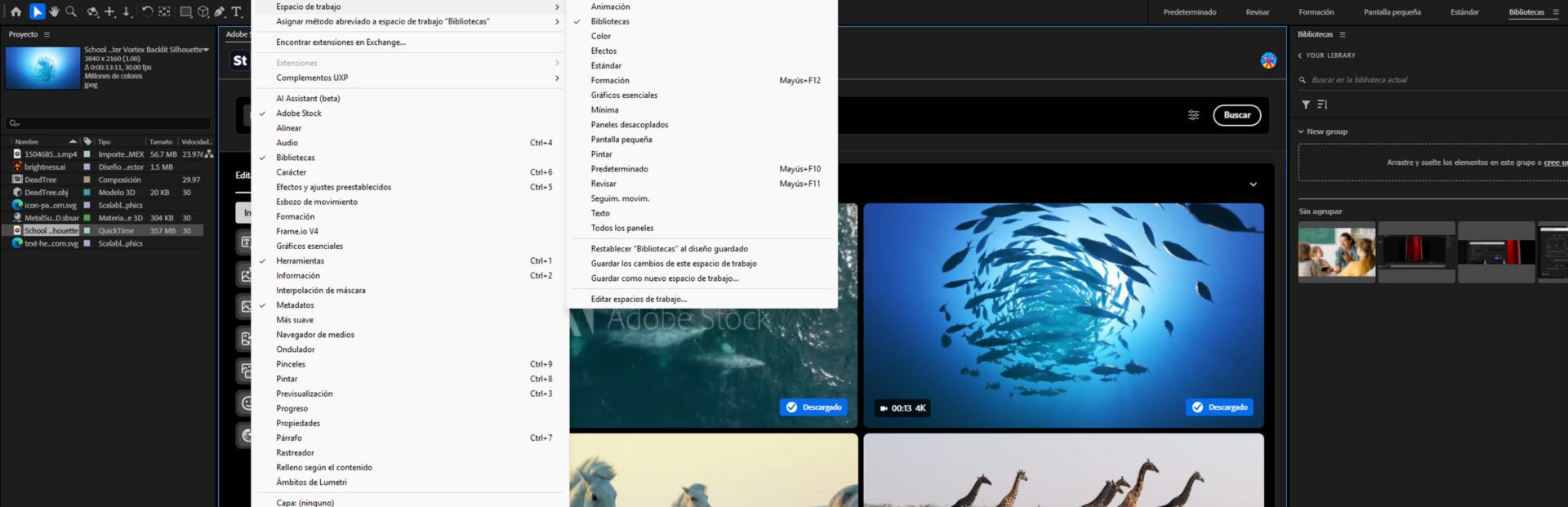Toggle Herramientas panel in the menu

[410, 261]
